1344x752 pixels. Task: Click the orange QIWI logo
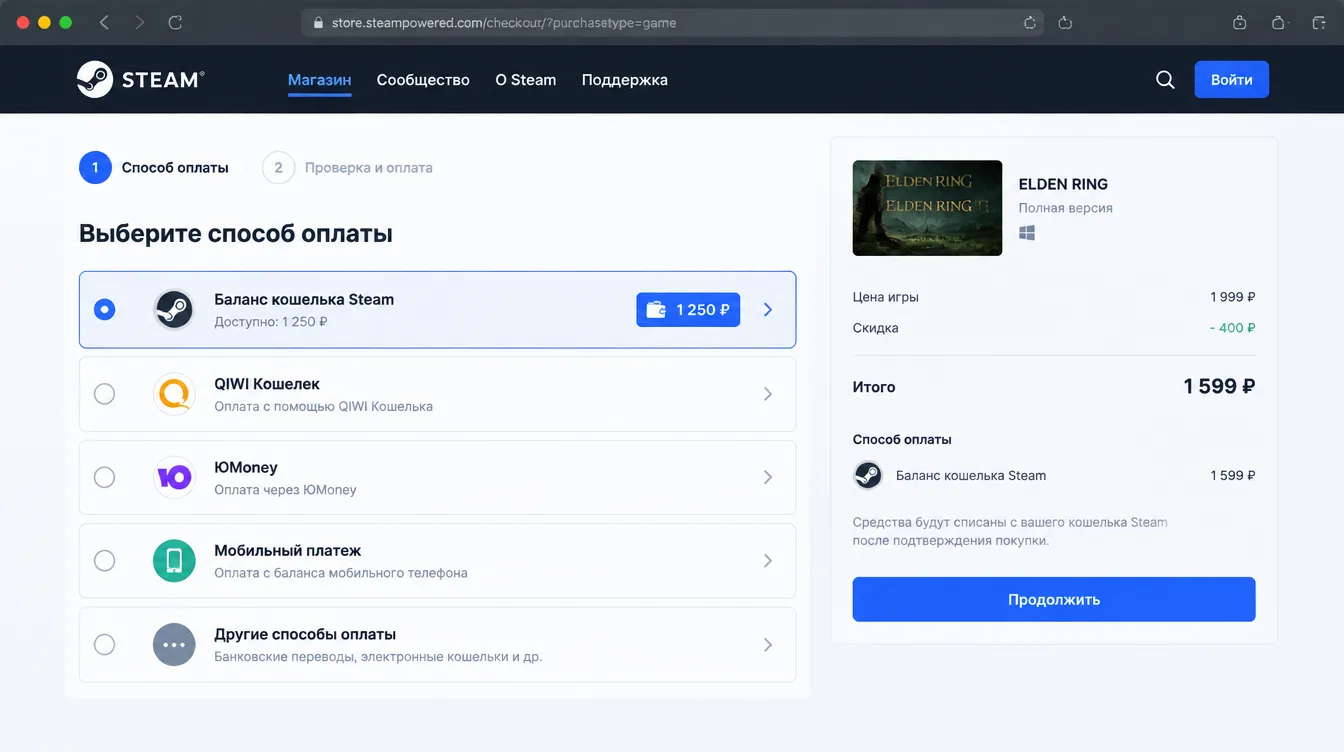174,394
